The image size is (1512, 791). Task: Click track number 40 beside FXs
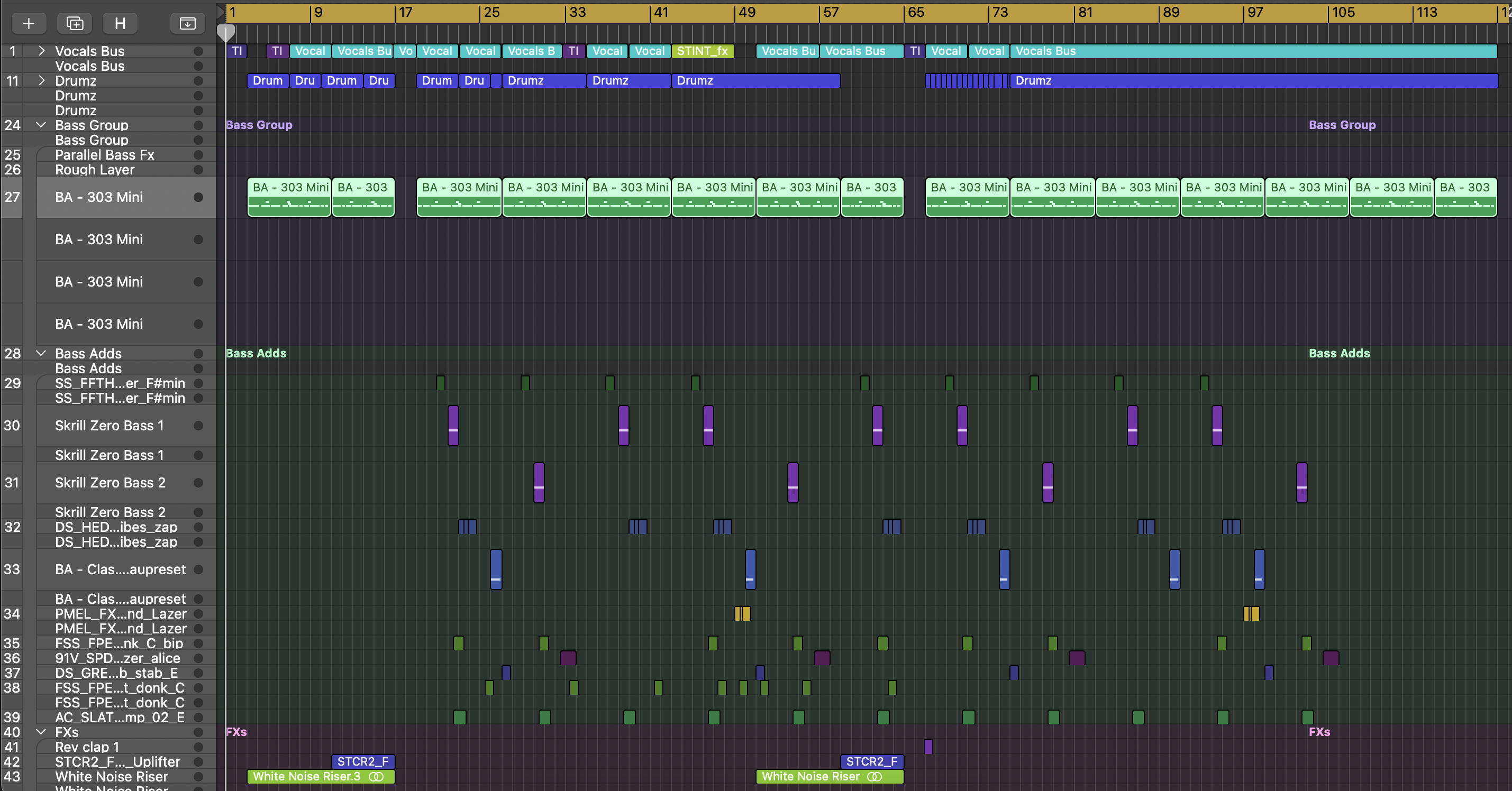pos(12,732)
